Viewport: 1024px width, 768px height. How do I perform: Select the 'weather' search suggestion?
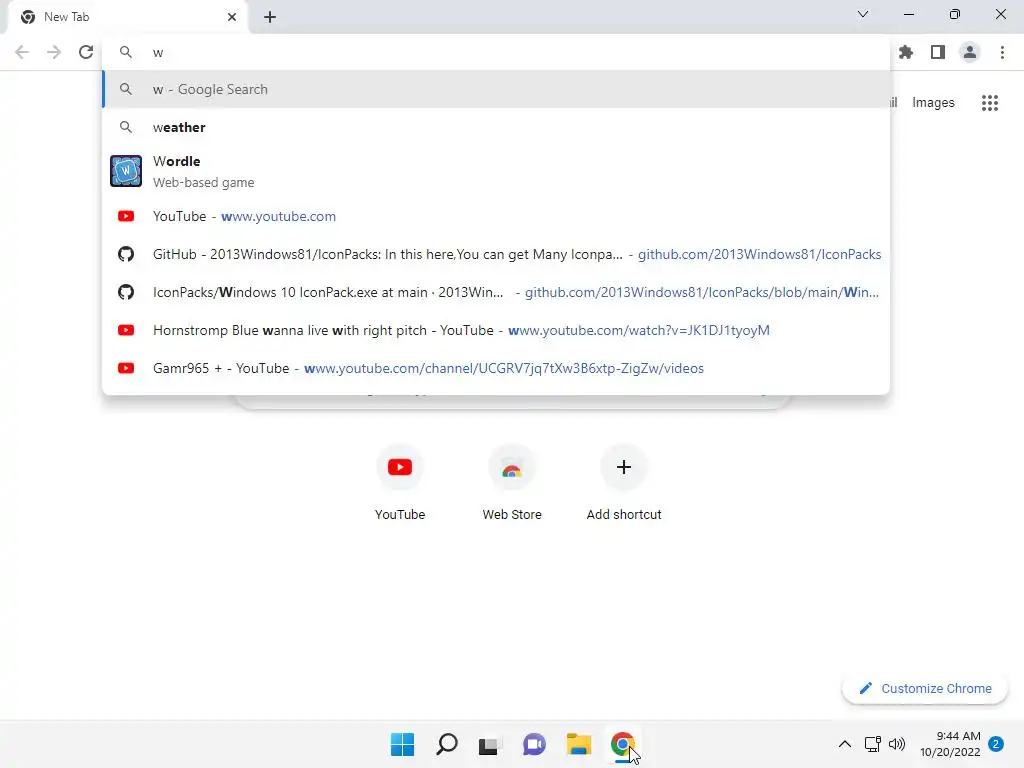pyautogui.click(x=496, y=127)
